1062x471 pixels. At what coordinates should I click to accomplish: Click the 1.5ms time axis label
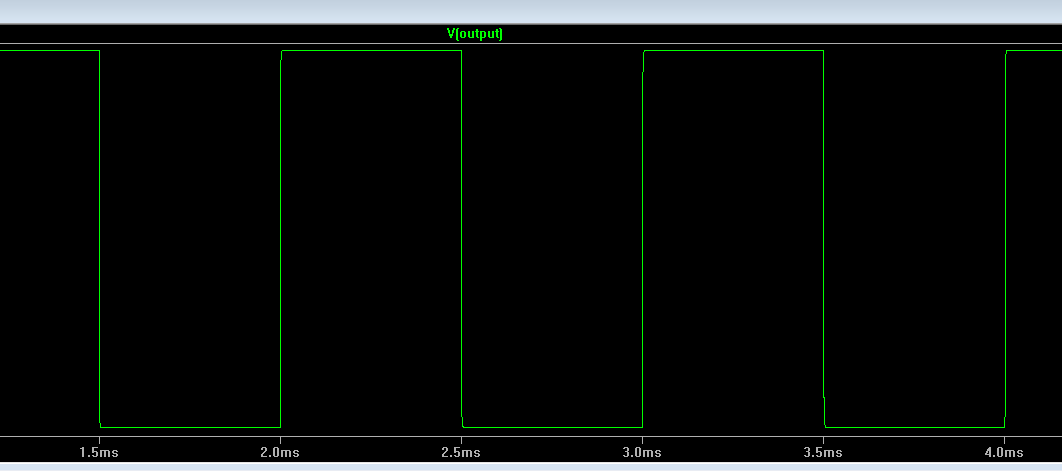(x=99, y=452)
